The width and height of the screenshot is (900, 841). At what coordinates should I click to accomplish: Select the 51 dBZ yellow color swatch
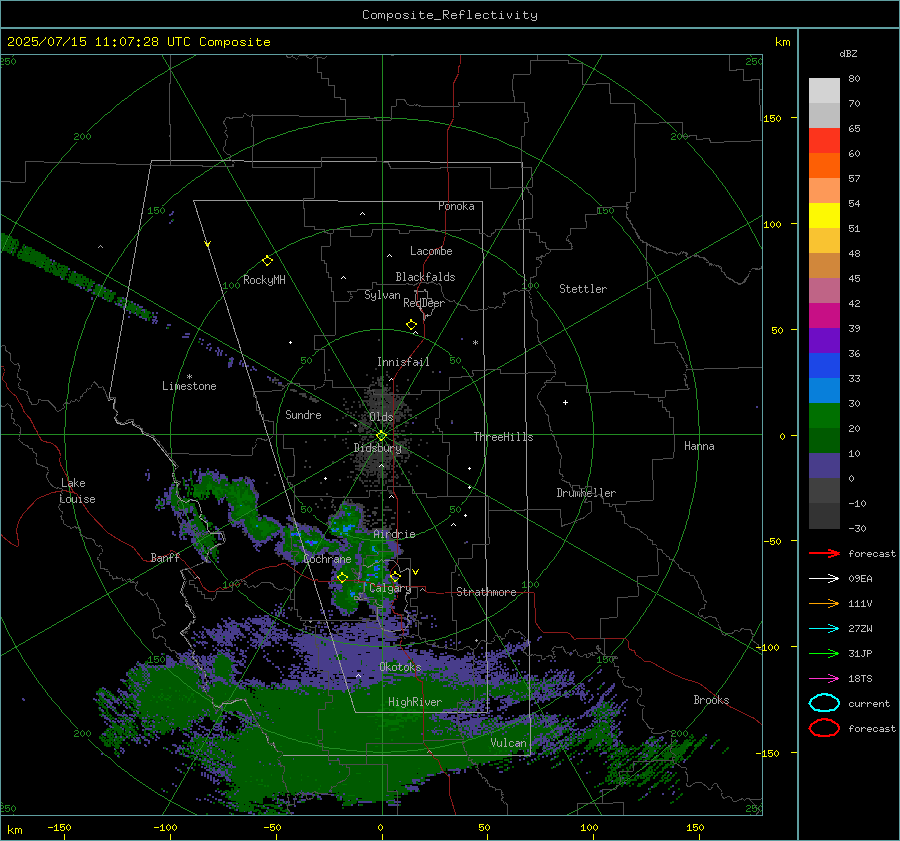click(x=824, y=215)
